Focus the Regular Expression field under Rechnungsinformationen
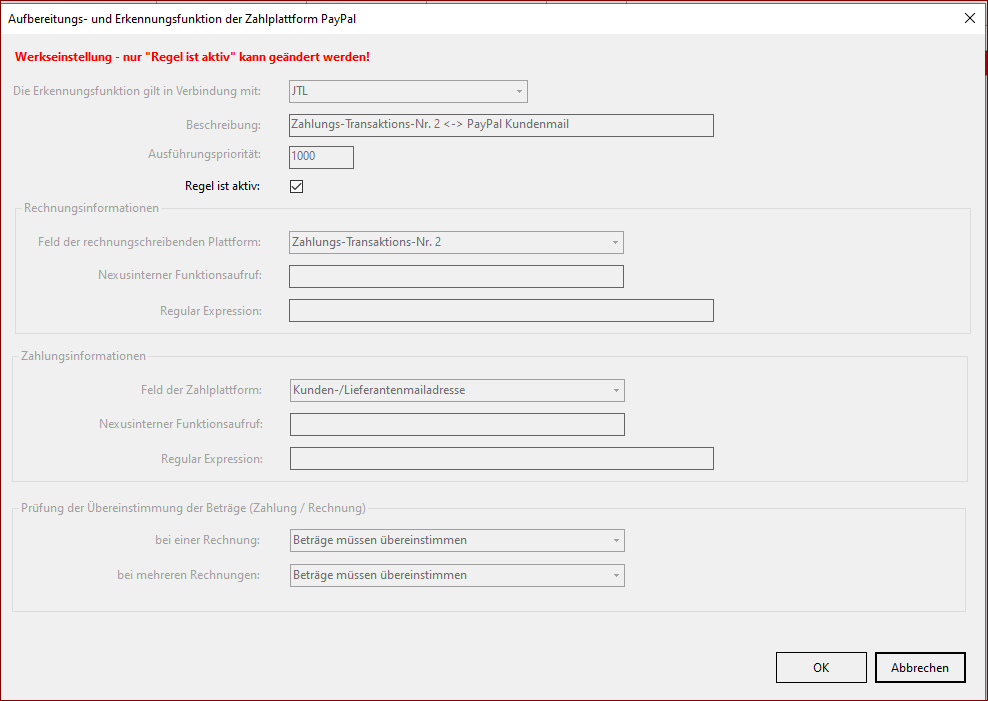The height and width of the screenshot is (701, 988). click(501, 311)
